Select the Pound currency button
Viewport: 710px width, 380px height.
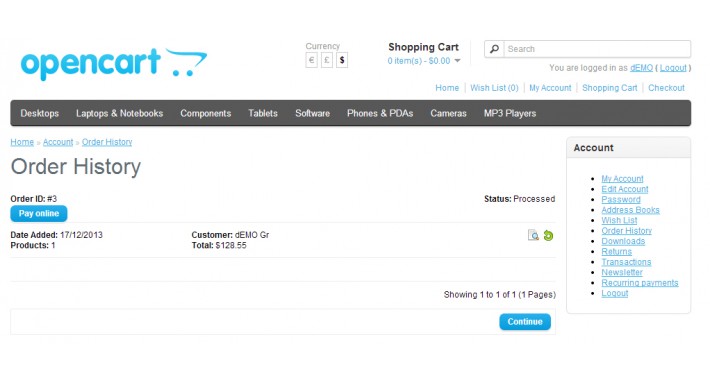(x=327, y=60)
